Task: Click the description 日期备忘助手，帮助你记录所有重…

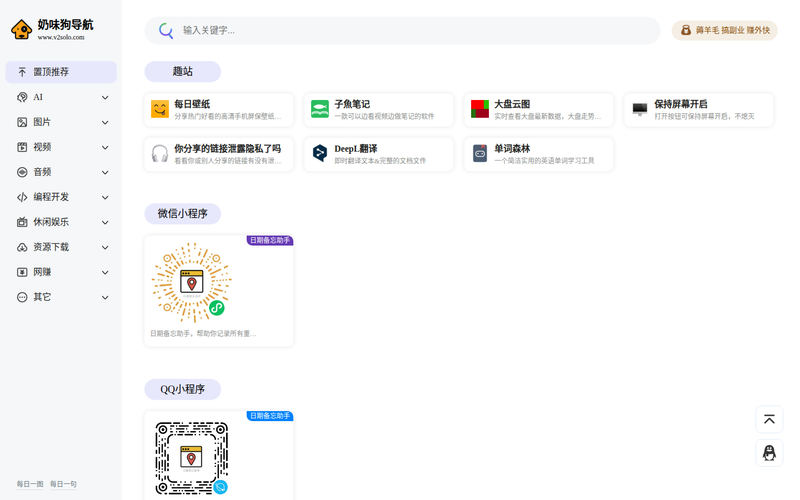Action: (x=203, y=334)
